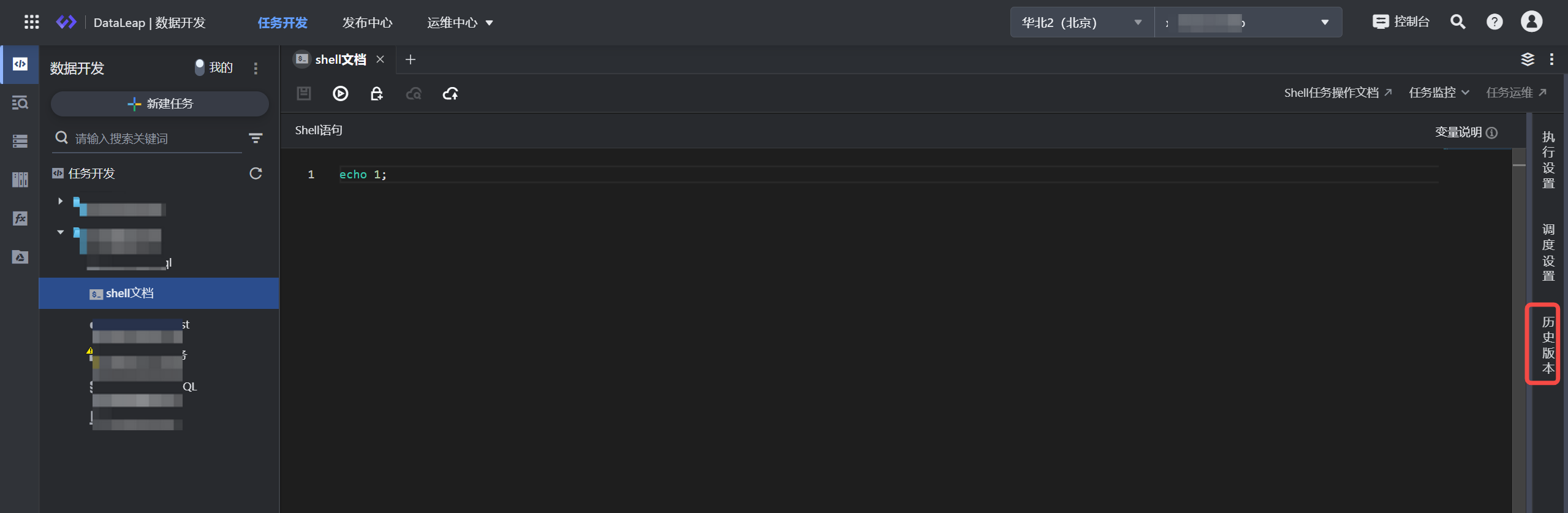Viewport: 1568px width, 513px height.
Task: Open the help question mark icon
Action: tap(1494, 22)
